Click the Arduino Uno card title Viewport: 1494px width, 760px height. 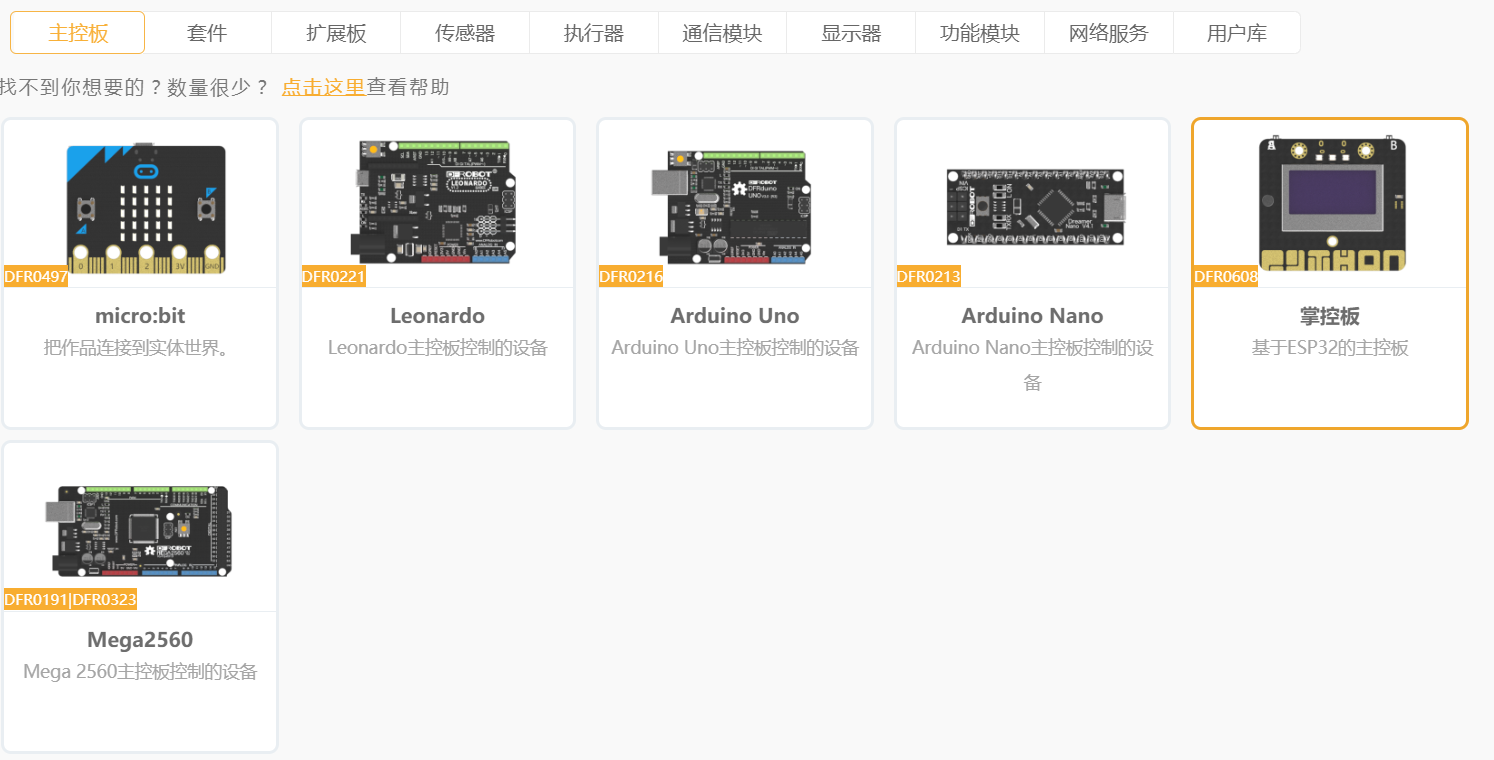735,316
